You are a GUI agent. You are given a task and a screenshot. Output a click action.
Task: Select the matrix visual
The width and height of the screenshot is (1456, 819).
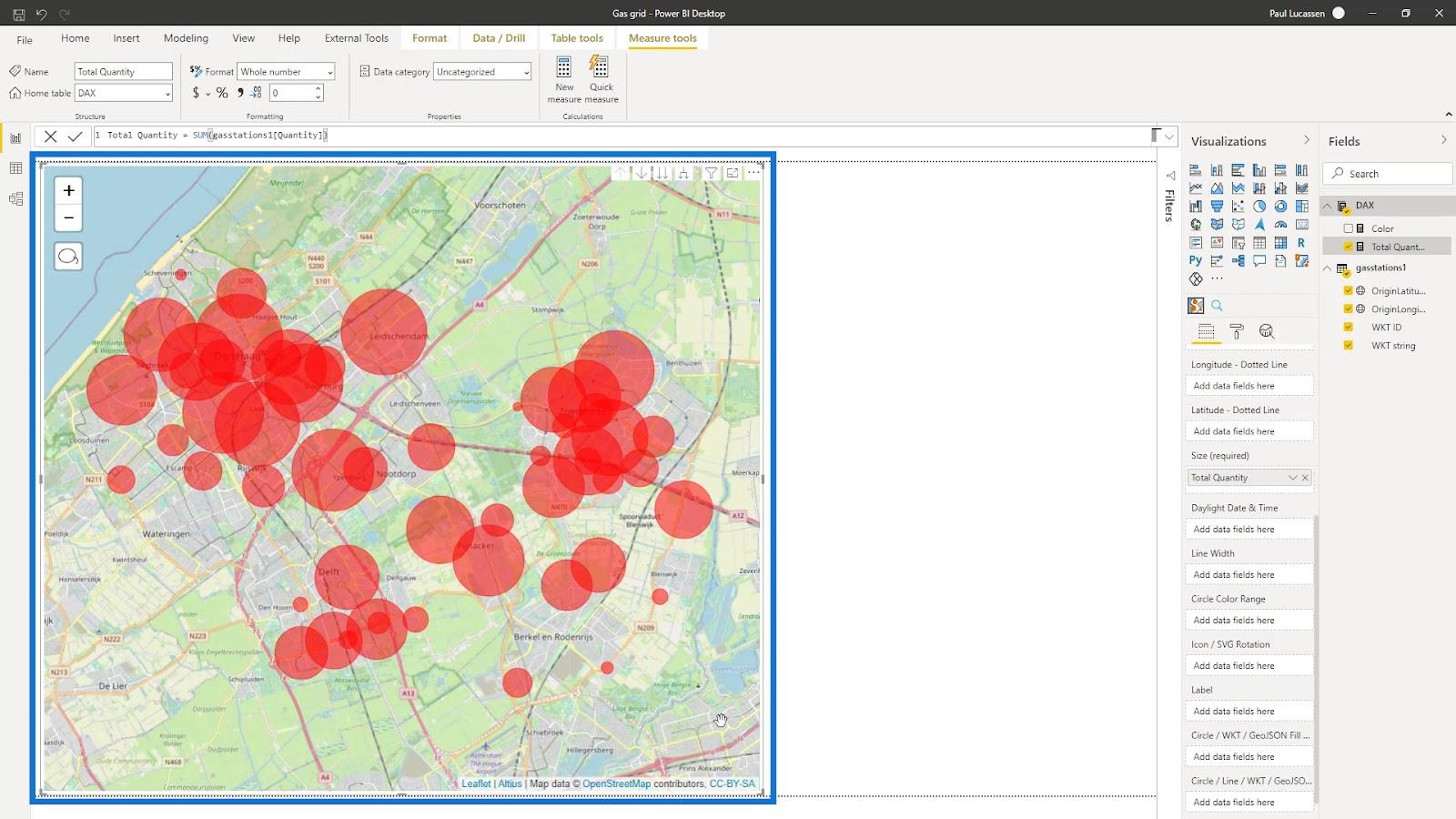pyautogui.click(x=1280, y=243)
